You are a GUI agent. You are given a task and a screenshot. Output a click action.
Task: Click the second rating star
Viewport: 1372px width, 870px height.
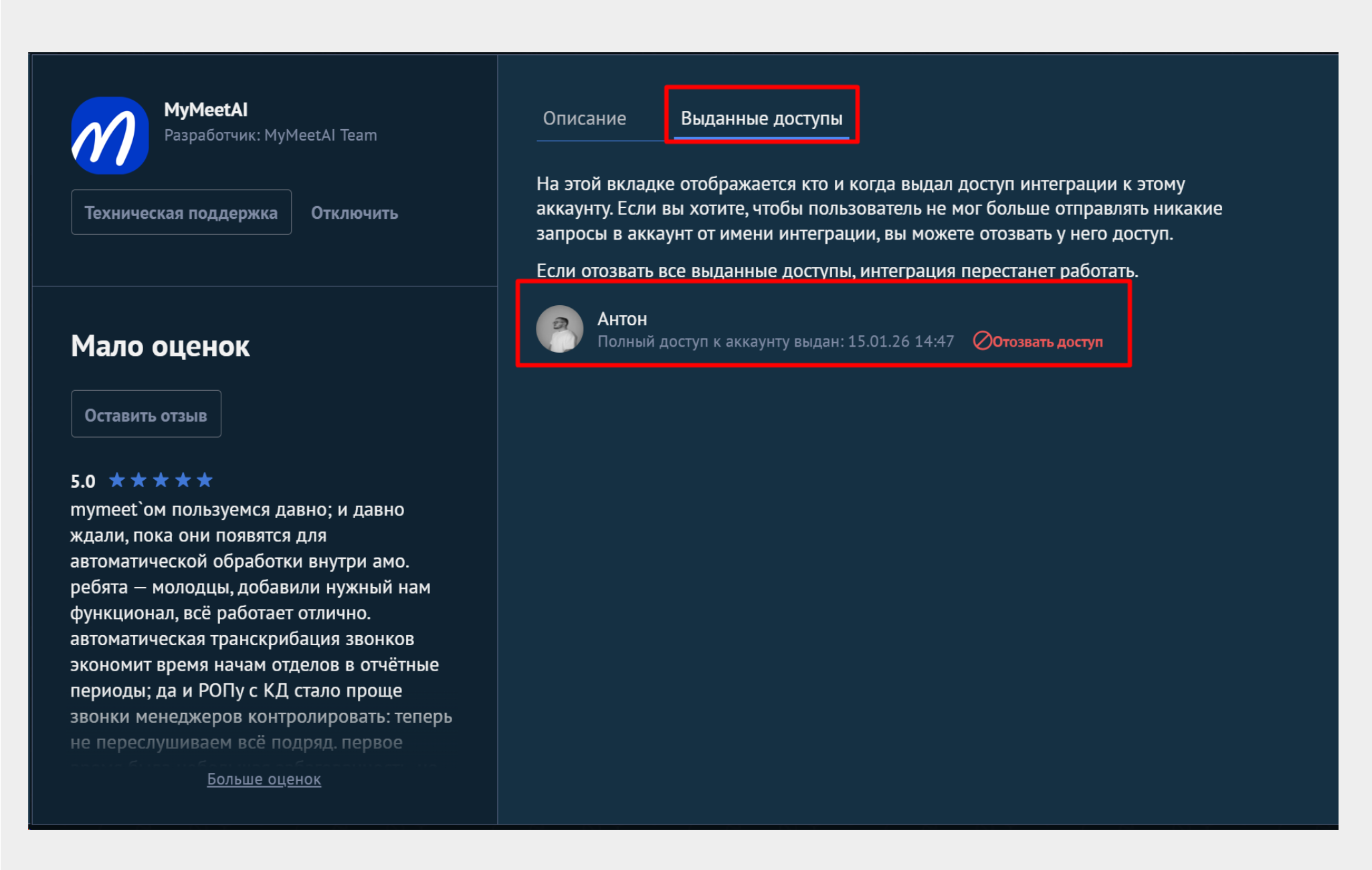tap(139, 480)
